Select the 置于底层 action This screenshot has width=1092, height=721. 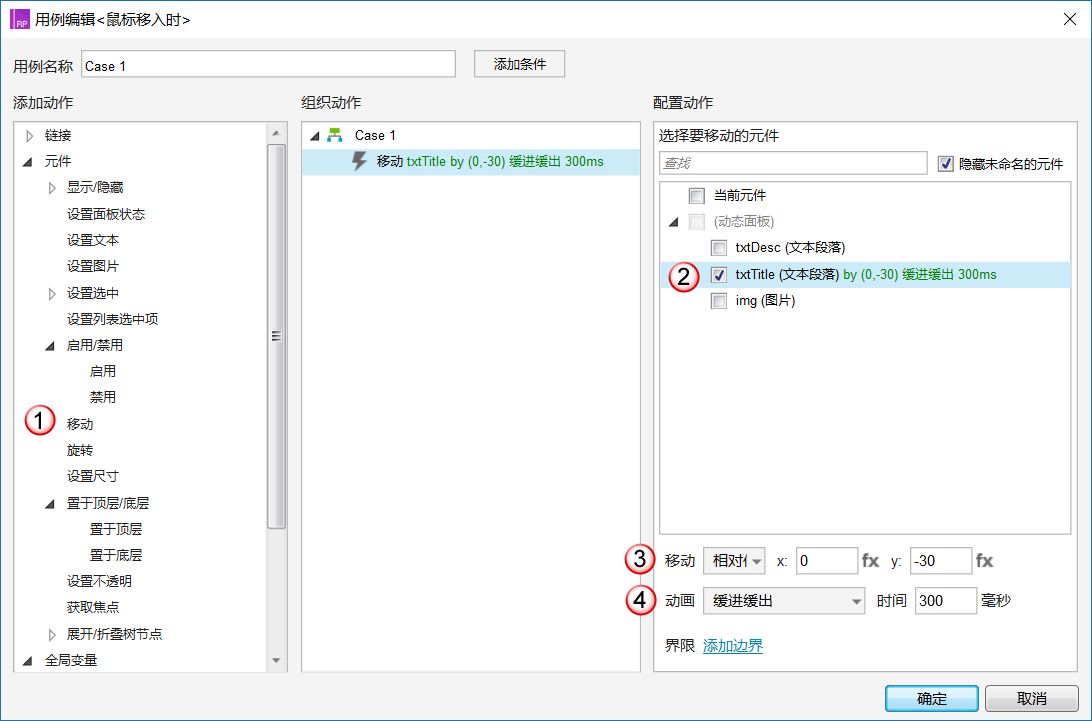116,555
